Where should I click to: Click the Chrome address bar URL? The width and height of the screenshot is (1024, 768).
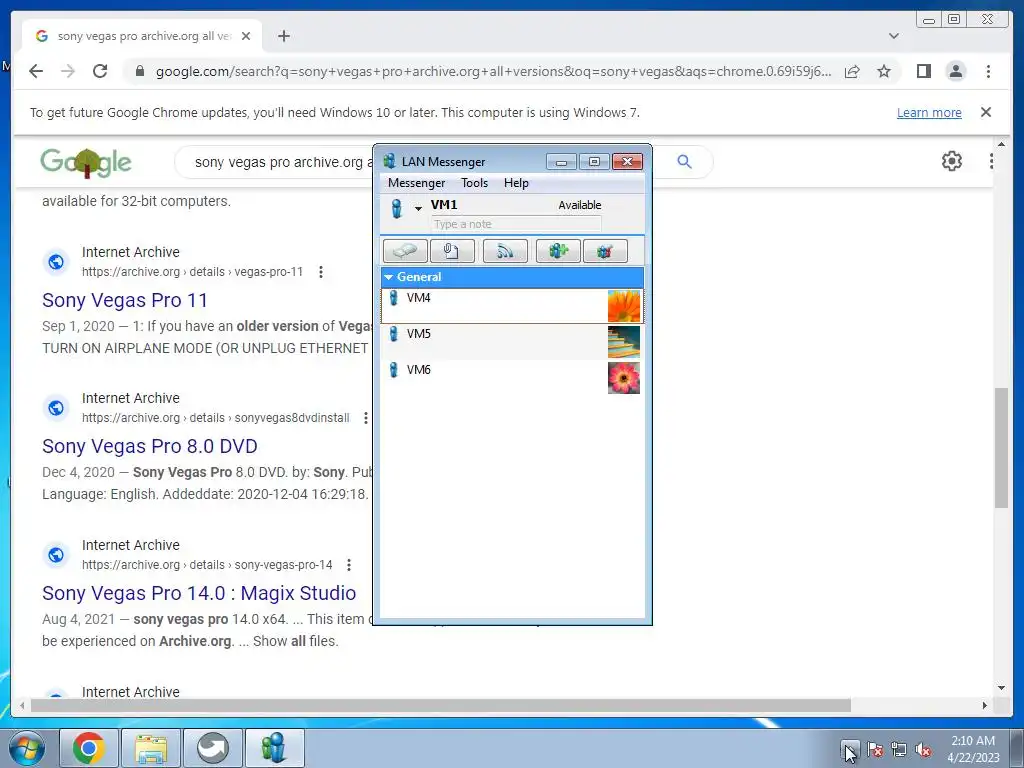tap(493, 71)
